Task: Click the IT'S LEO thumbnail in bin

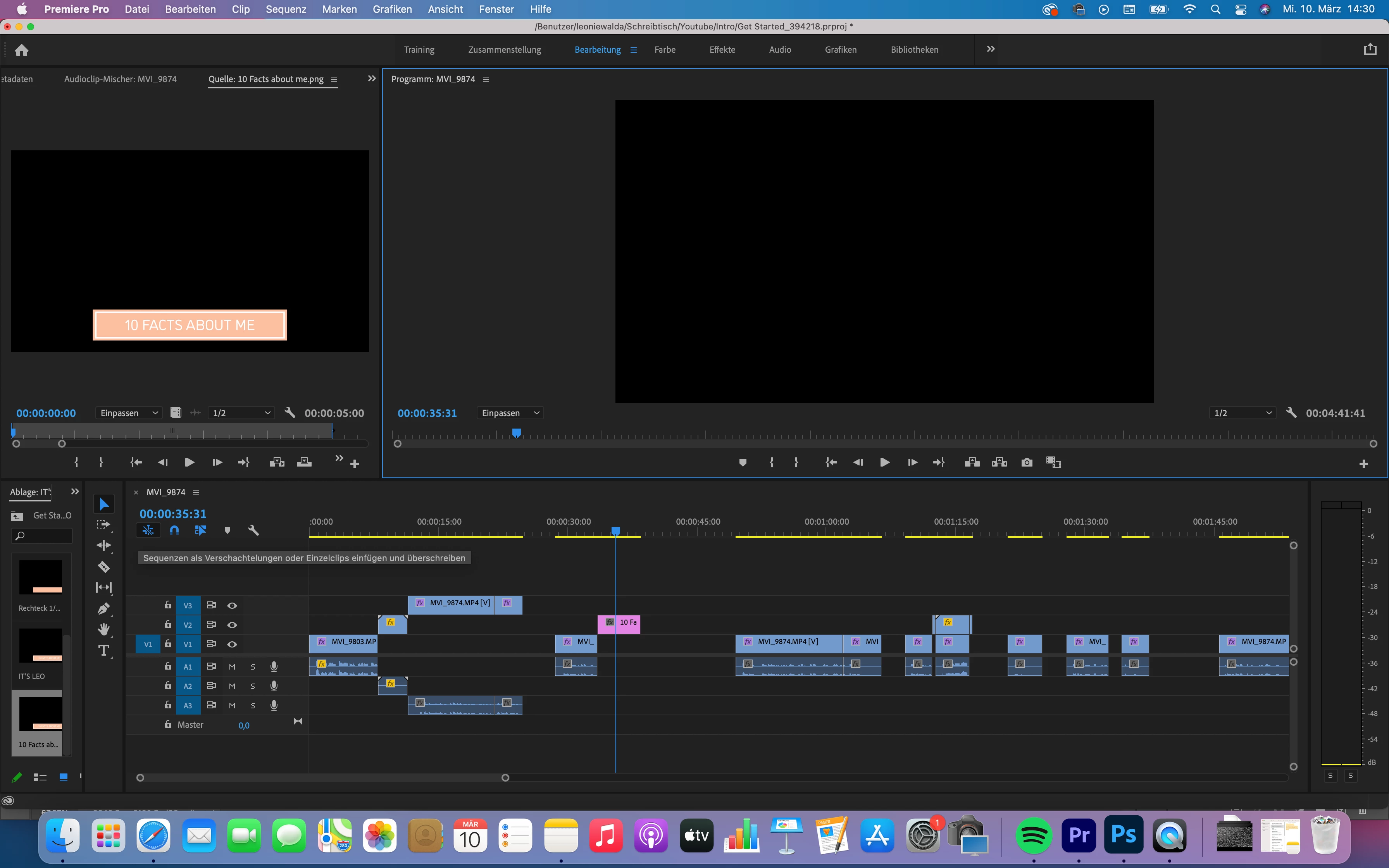Action: 40,646
